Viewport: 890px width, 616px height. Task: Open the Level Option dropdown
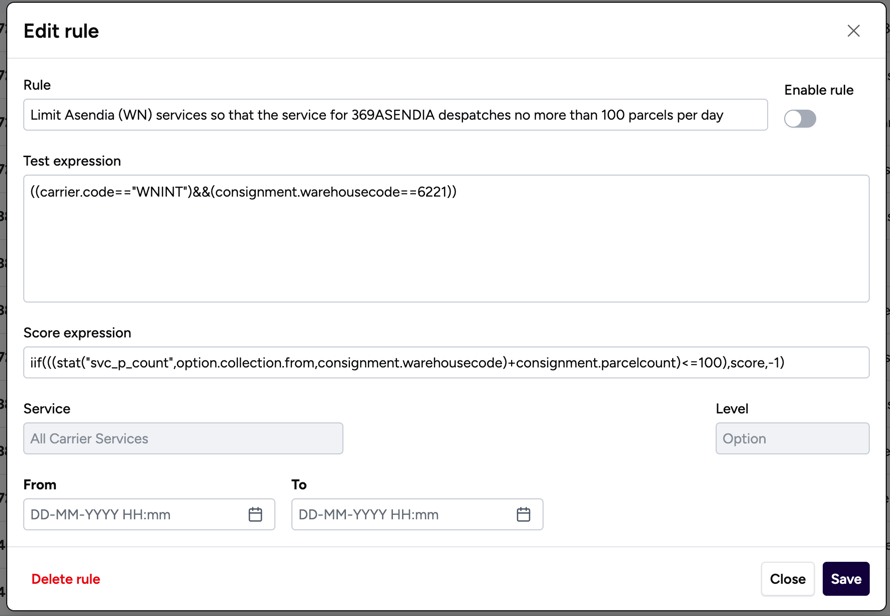click(792, 438)
